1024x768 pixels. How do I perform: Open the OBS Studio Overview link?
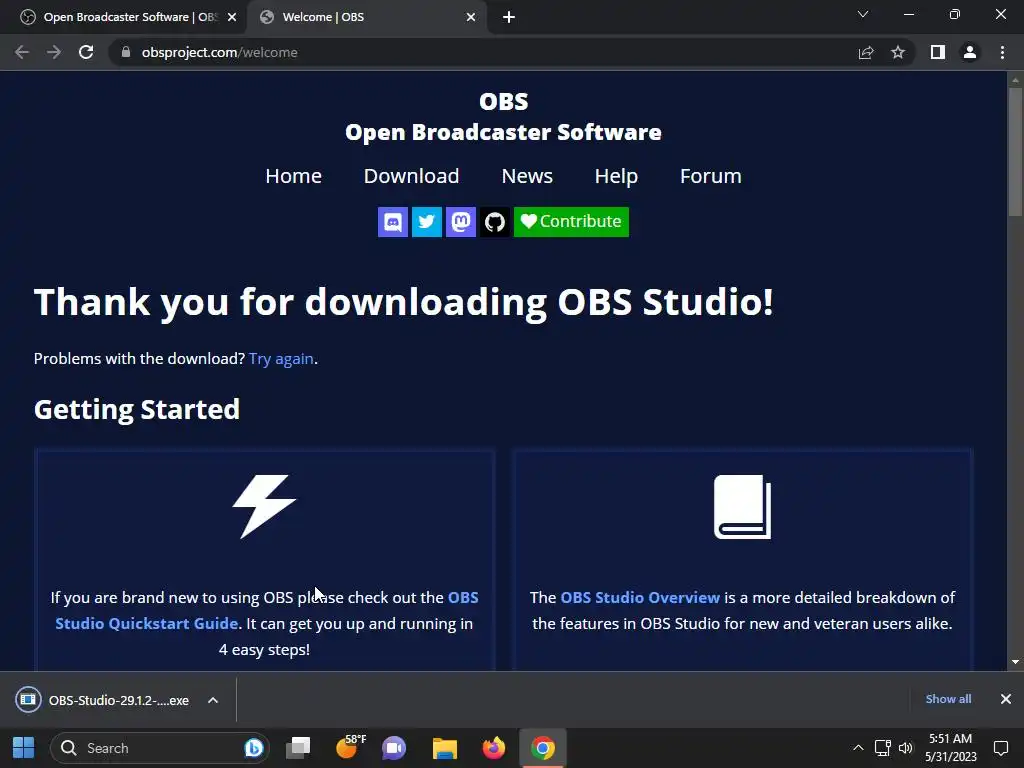(x=640, y=598)
